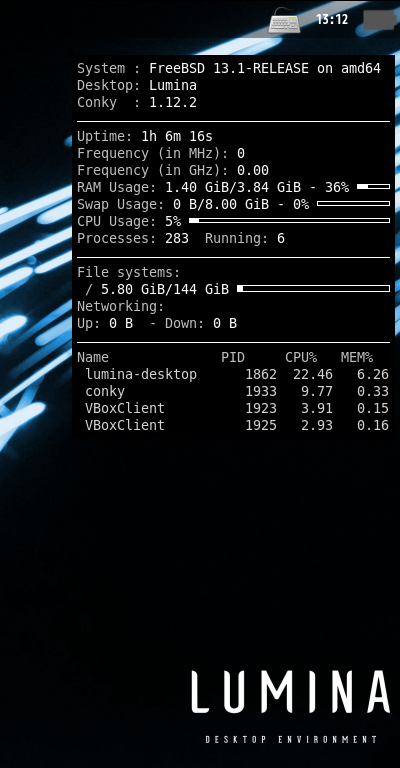Viewport: 400px width, 768px height.
Task: Click the keyboard layout icon in system tray
Action: [284, 21]
